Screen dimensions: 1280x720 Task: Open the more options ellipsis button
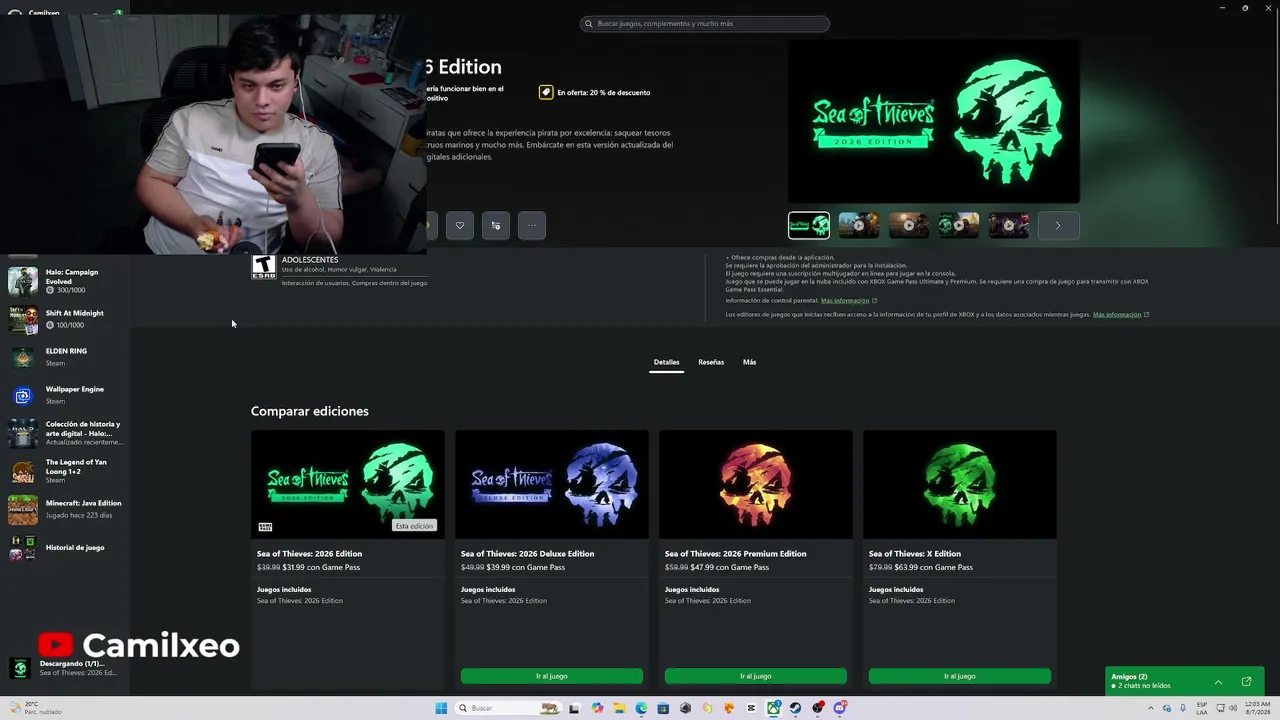tap(532, 225)
